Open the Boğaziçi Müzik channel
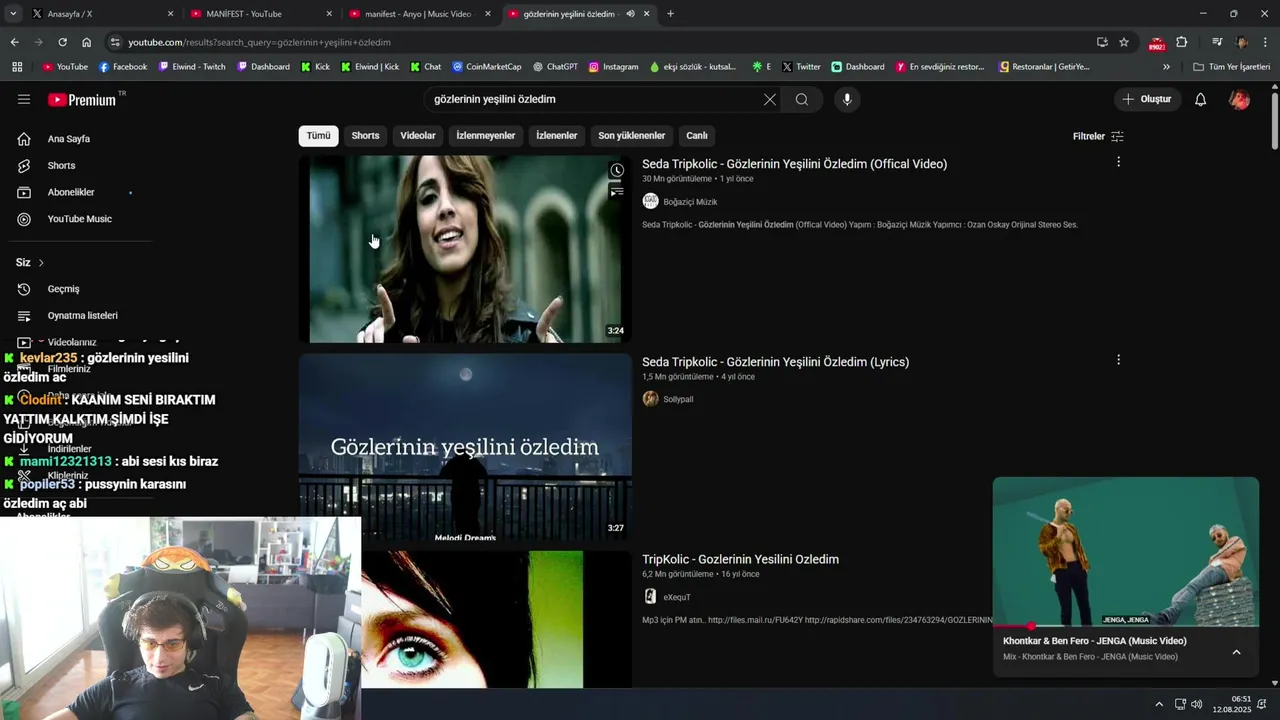Viewport: 1280px width, 720px height. pyautogui.click(x=690, y=202)
